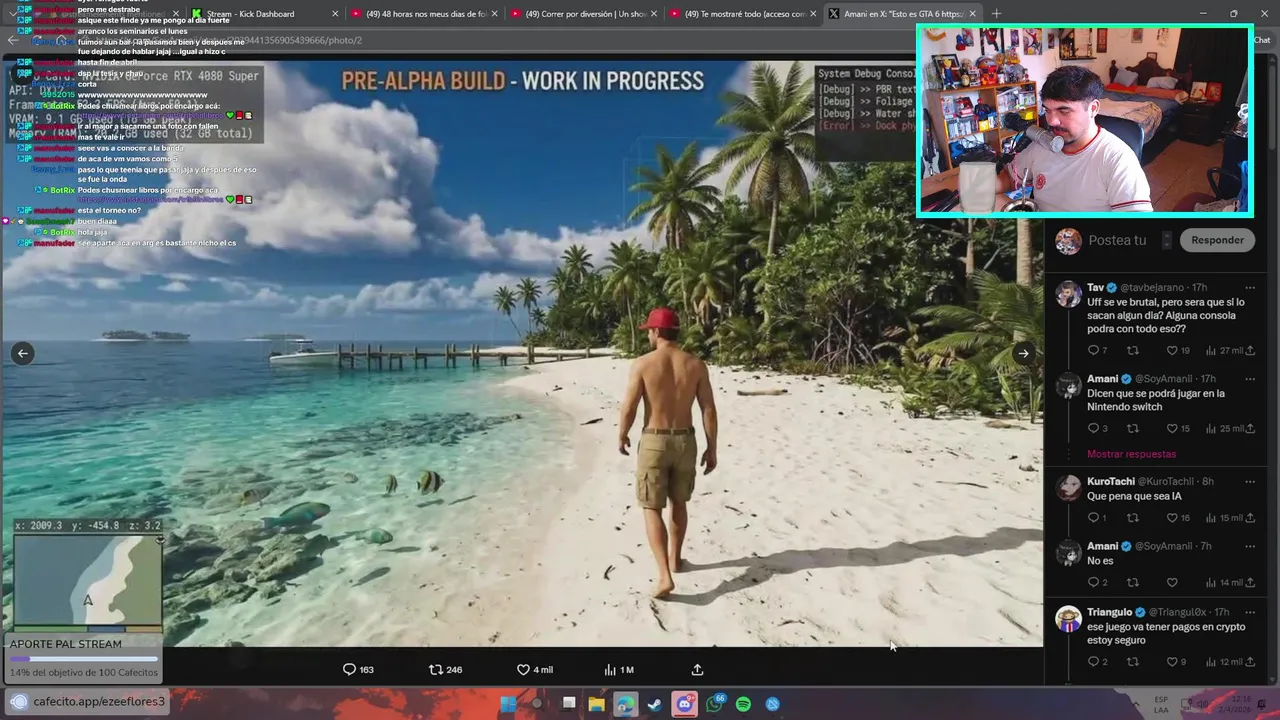Screen dimensions: 1280x720
Task: Like Amani's Nintendo switch reply with 15 likes
Action: pyautogui.click(x=1178, y=429)
